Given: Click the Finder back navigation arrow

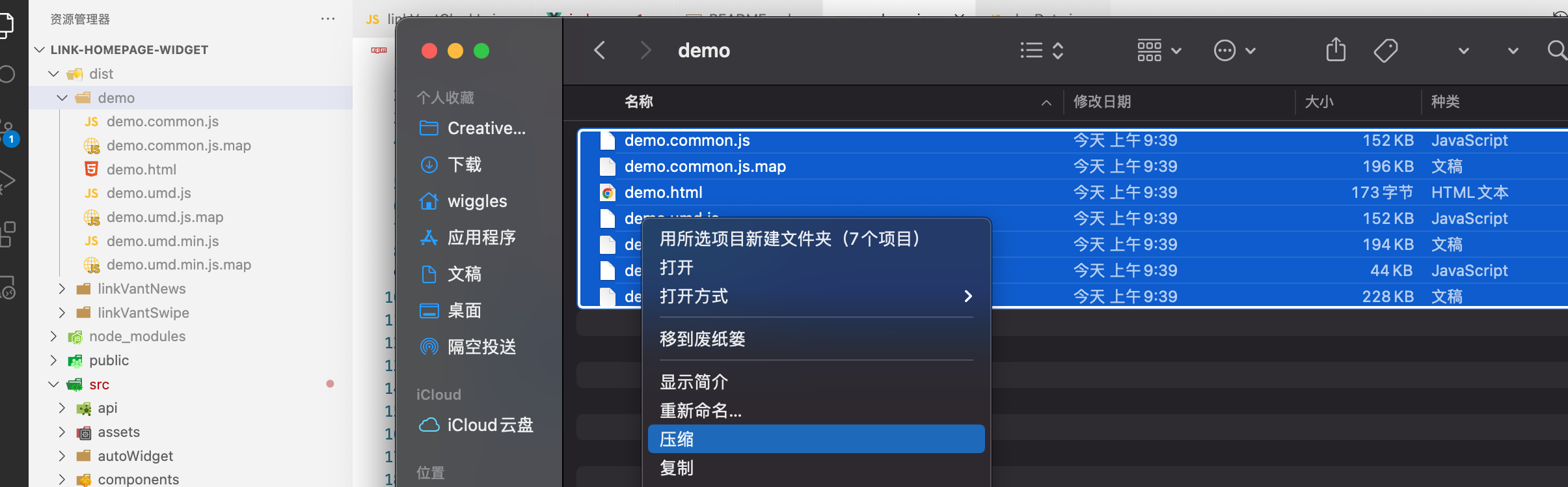Looking at the screenshot, I should tap(600, 50).
